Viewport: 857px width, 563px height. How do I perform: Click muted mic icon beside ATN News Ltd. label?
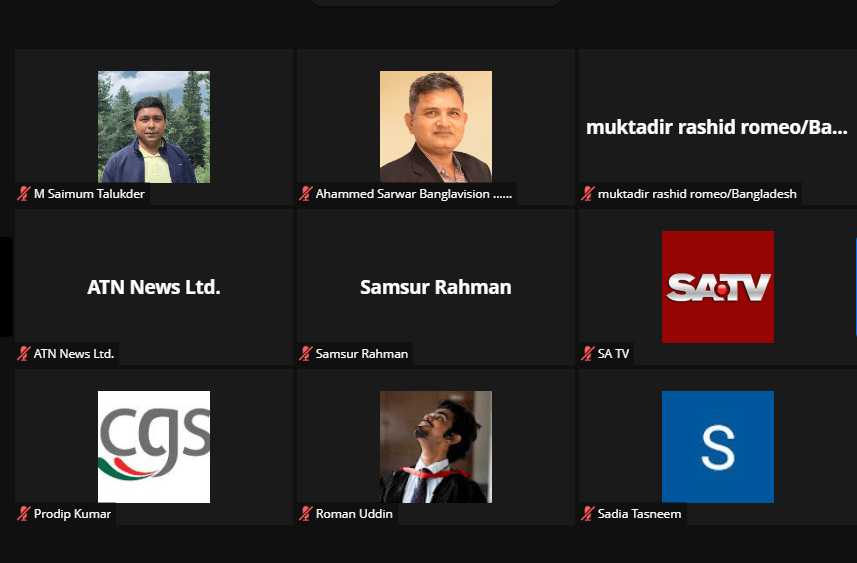pyautogui.click(x=24, y=354)
